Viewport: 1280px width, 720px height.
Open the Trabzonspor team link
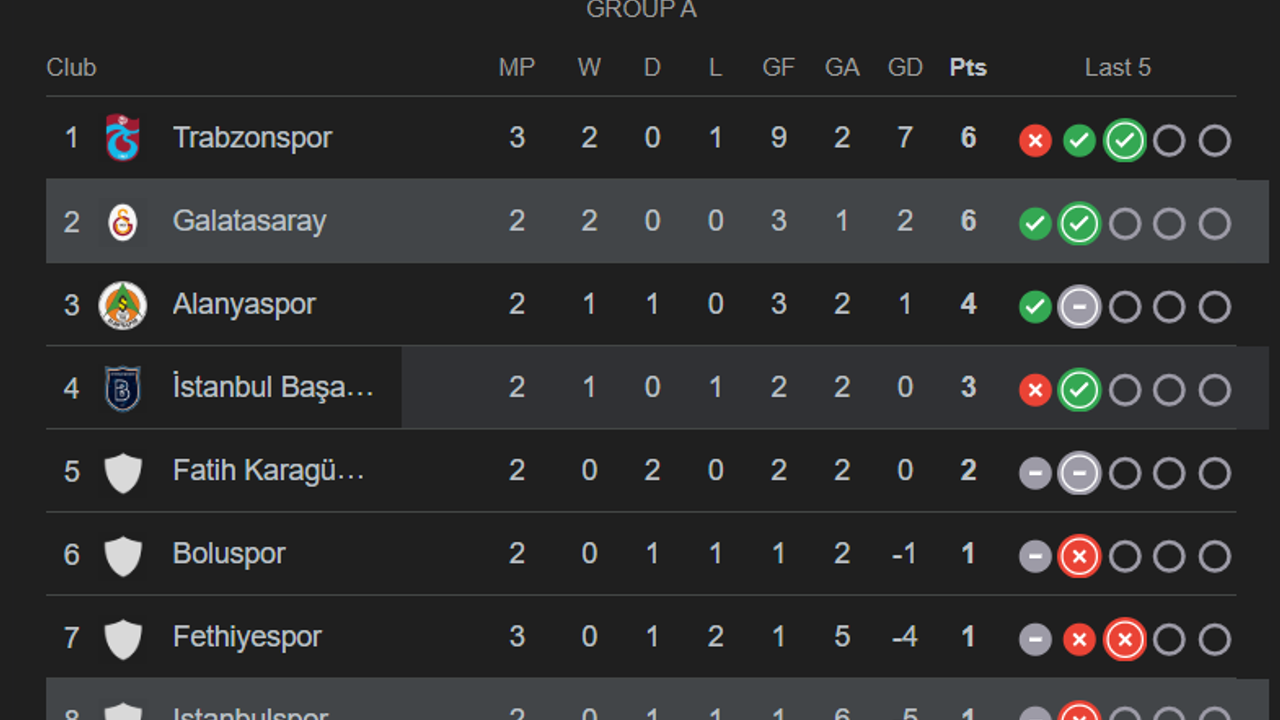point(252,138)
